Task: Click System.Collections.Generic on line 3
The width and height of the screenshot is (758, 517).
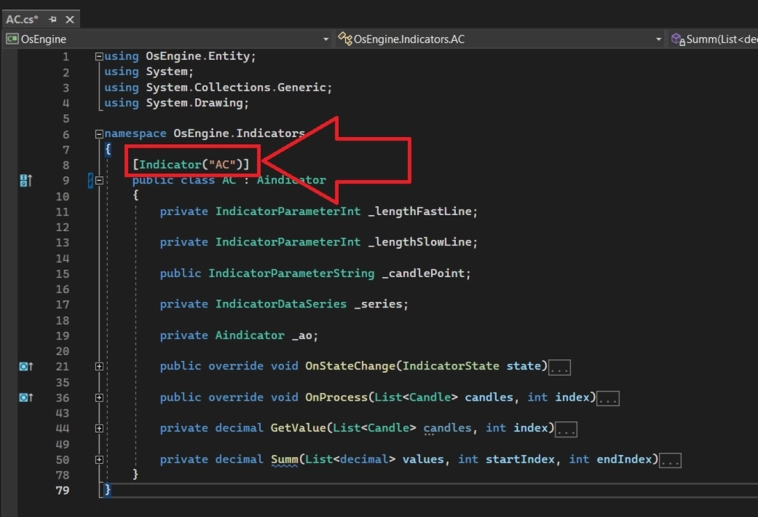Action: pos(236,88)
